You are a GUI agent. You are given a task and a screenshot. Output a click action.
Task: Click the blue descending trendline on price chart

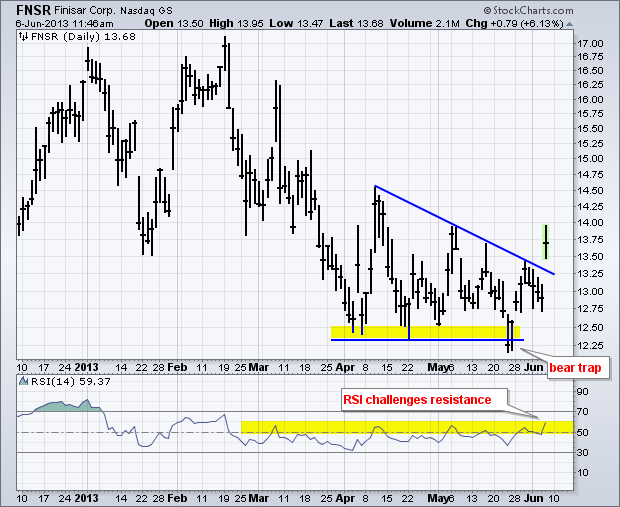click(x=464, y=230)
